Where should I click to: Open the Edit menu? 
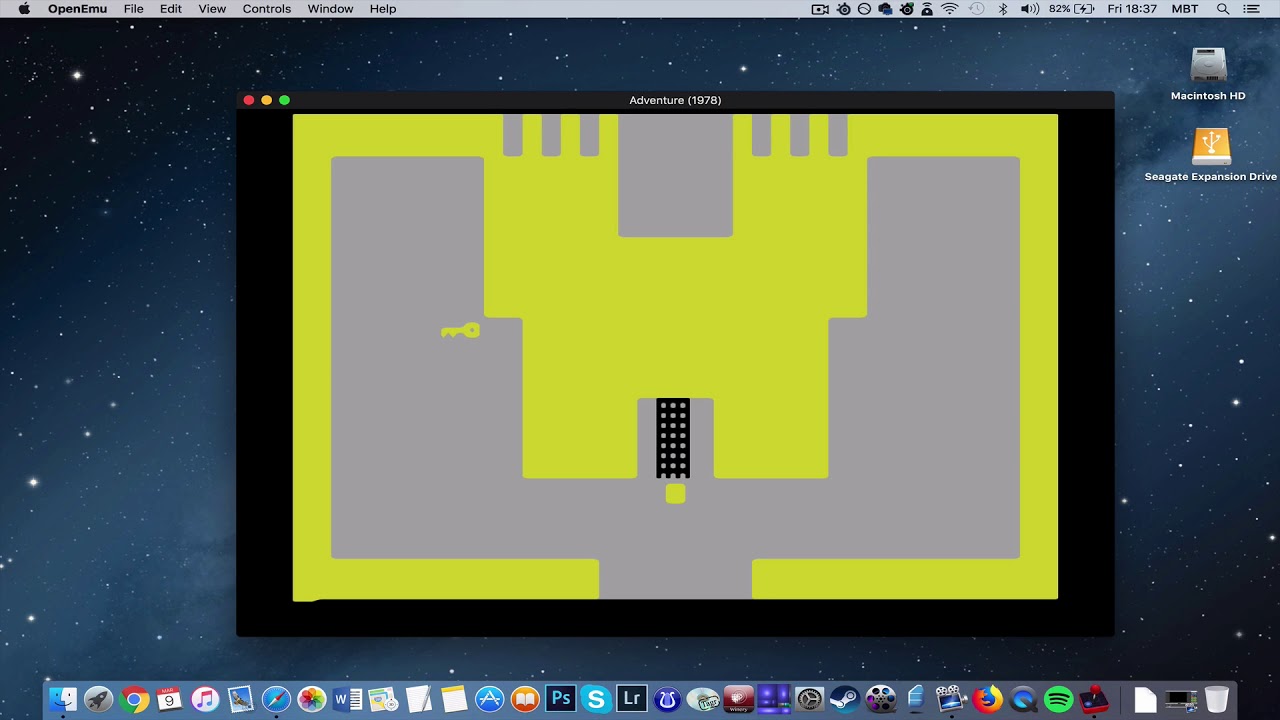[x=171, y=9]
